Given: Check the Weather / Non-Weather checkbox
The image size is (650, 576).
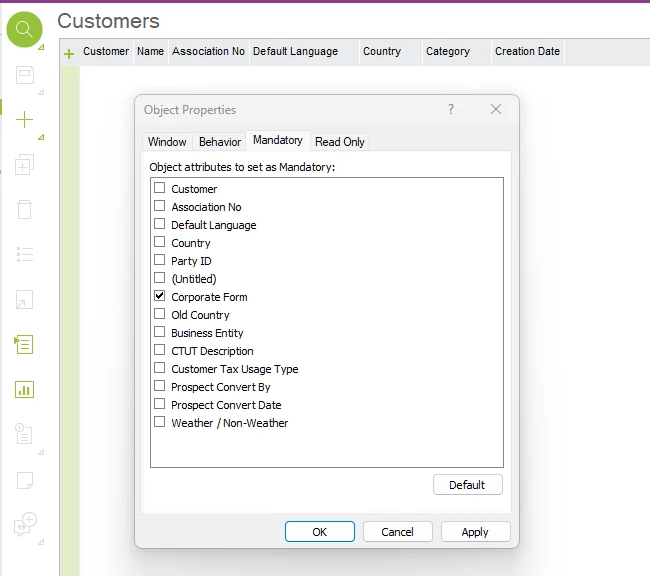Looking at the screenshot, I should (160, 423).
